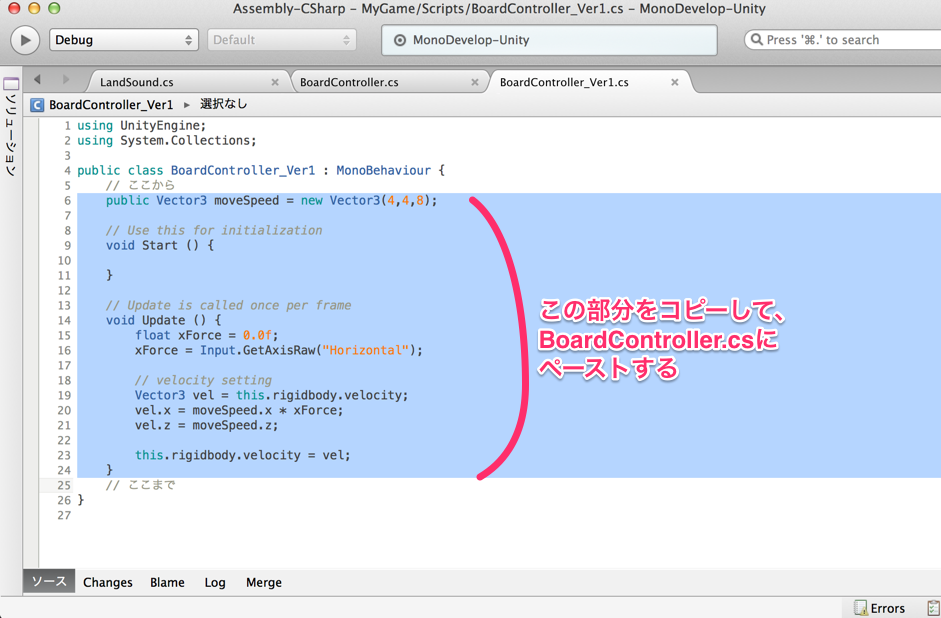Screen dimensions: 941x618
Task: Click 'moveSpeed' on line 6
Action: click(247, 200)
